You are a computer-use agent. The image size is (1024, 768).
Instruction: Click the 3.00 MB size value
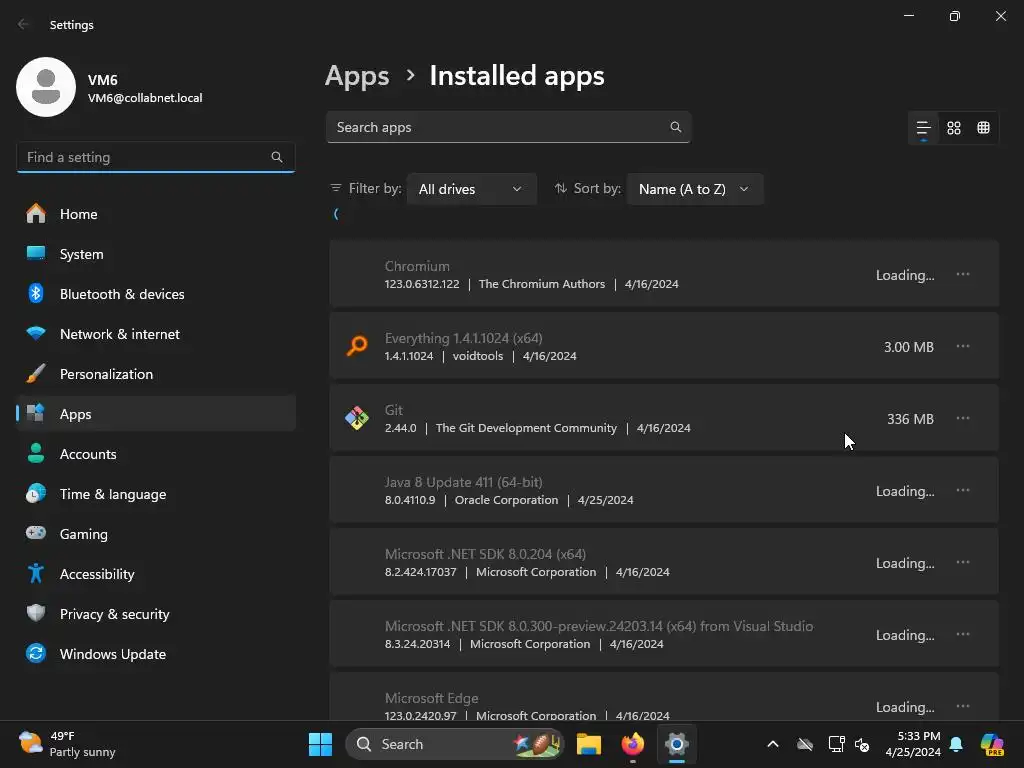pos(908,347)
